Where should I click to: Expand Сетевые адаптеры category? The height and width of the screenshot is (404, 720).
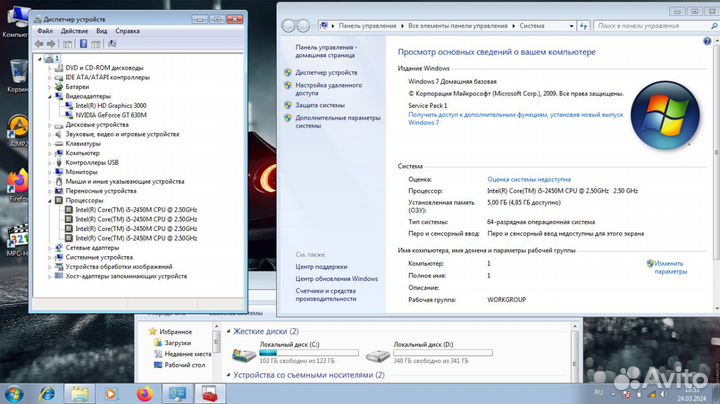50,248
